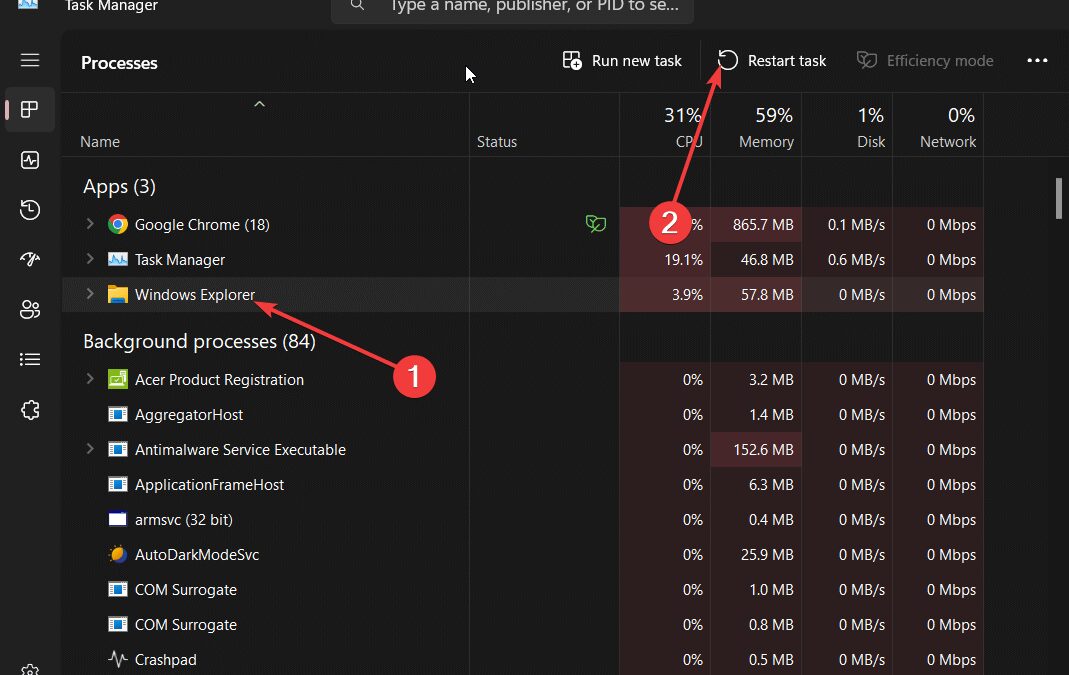The height and width of the screenshot is (675, 1069).
Task: Open the Users page icon
Action: (30, 310)
